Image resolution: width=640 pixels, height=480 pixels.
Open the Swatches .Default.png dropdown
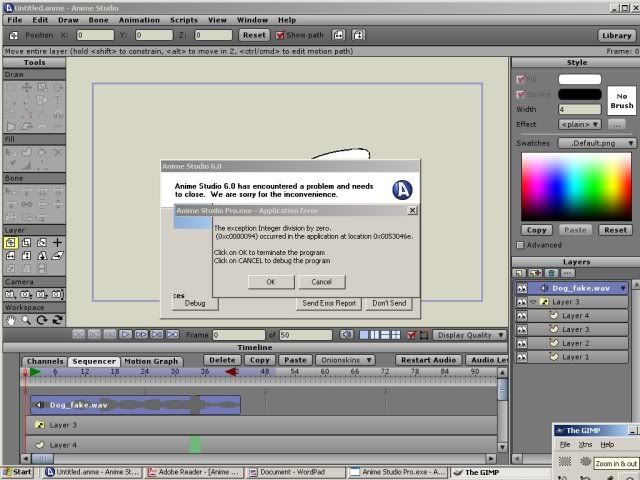pyautogui.click(x=597, y=143)
